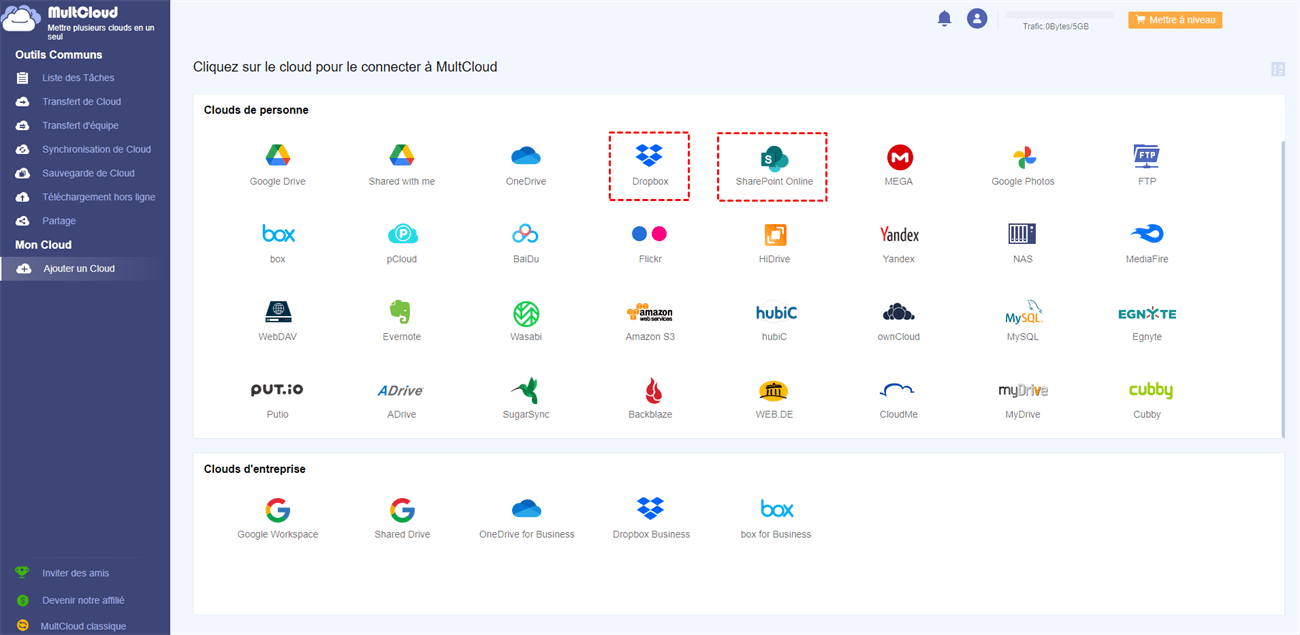
Task: Select the Shared Drive cloud
Action: (402, 519)
